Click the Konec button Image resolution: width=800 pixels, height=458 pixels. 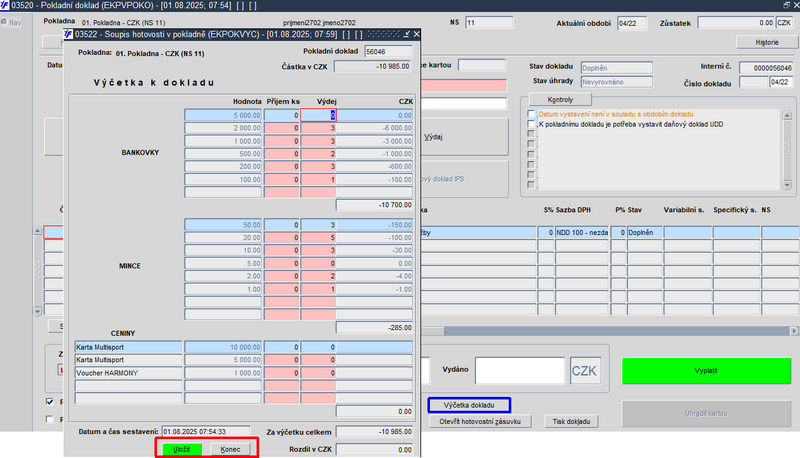coord(230,449)
